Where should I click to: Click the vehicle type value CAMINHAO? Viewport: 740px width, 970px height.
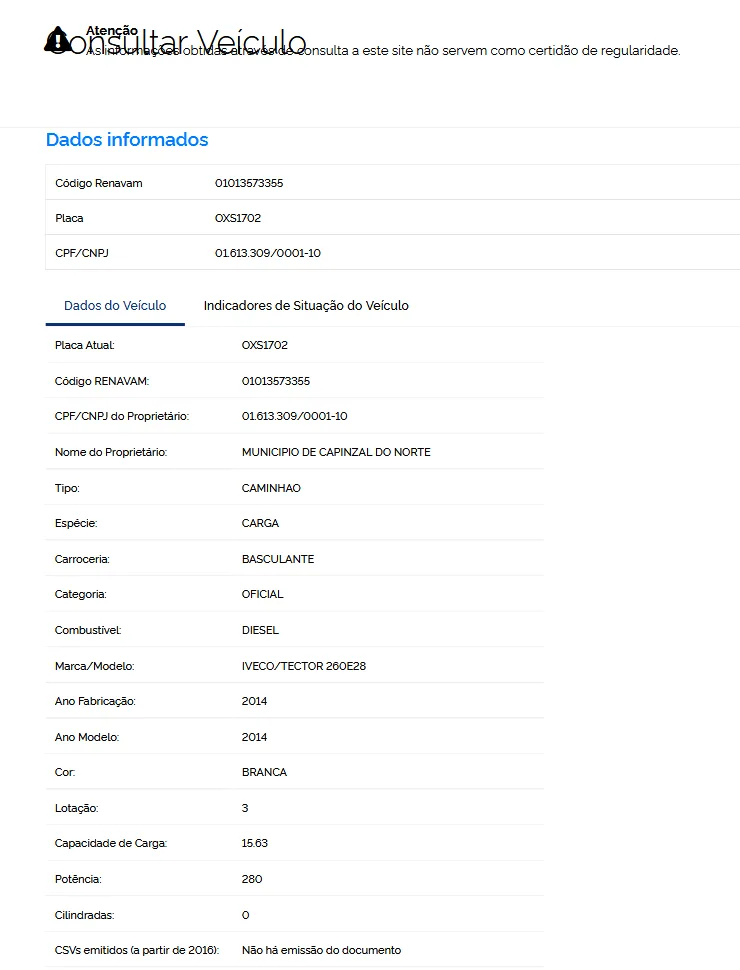pos(271,488)
